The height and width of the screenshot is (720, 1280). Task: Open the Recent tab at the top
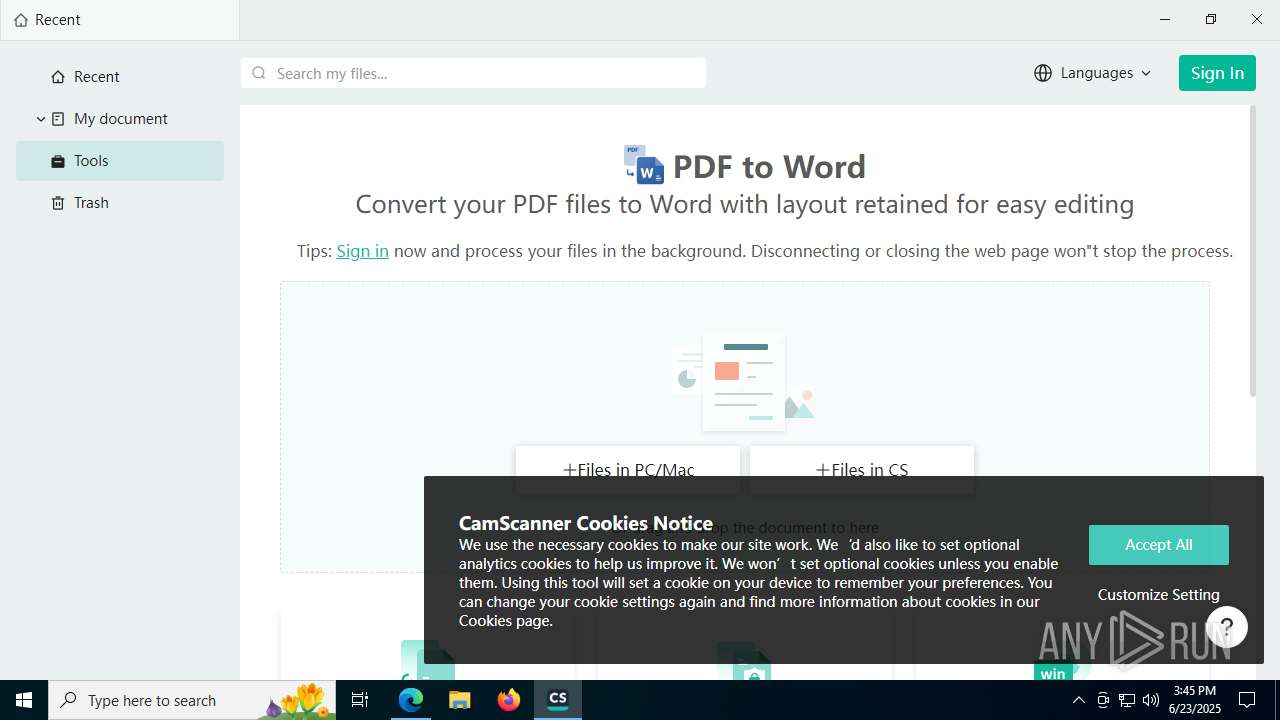point(120,20)
